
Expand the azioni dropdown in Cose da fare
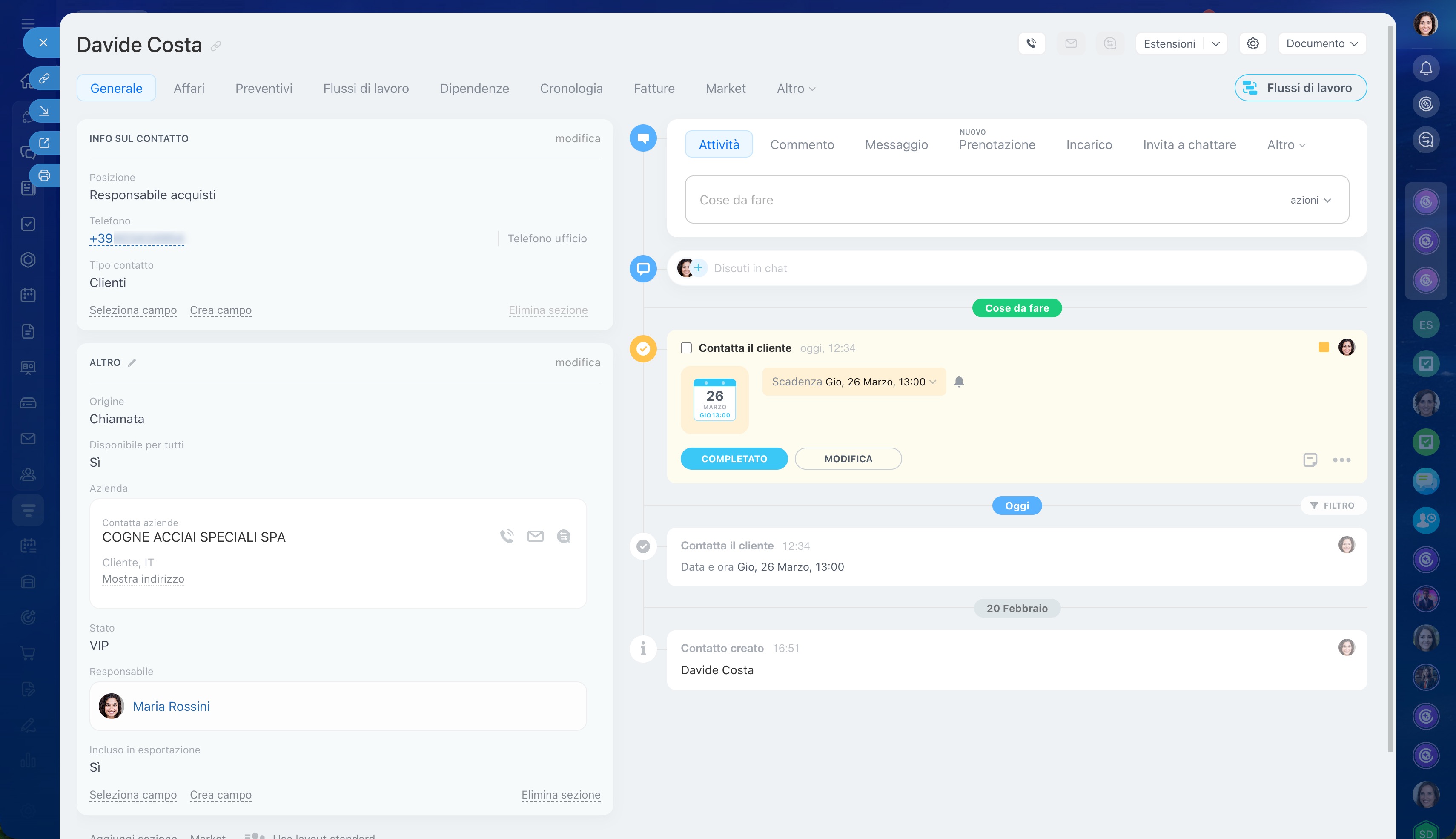[1310, 200]
